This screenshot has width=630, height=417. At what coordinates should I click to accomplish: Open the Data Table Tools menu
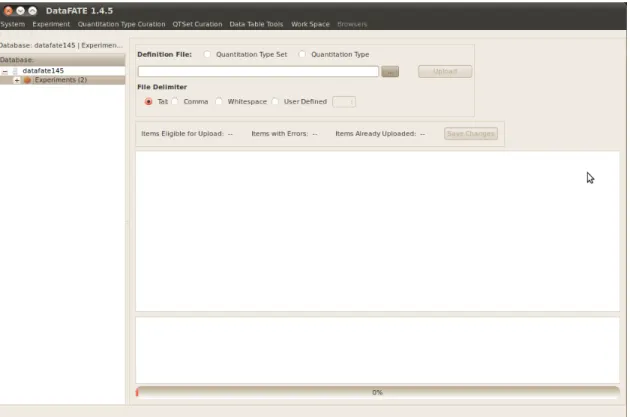click(256, 24)
